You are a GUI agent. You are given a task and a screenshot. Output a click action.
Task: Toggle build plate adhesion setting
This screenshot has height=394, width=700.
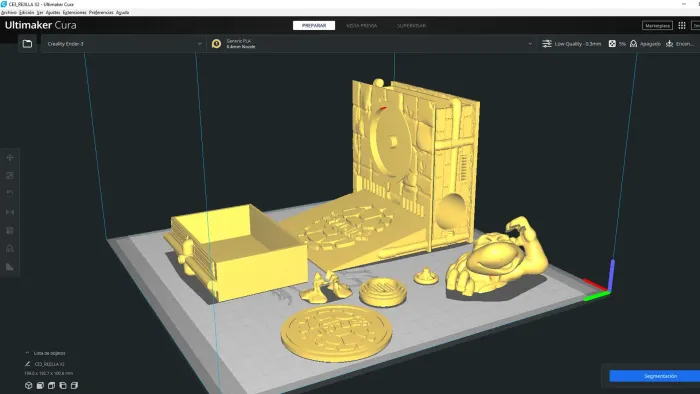coord(679,44)
